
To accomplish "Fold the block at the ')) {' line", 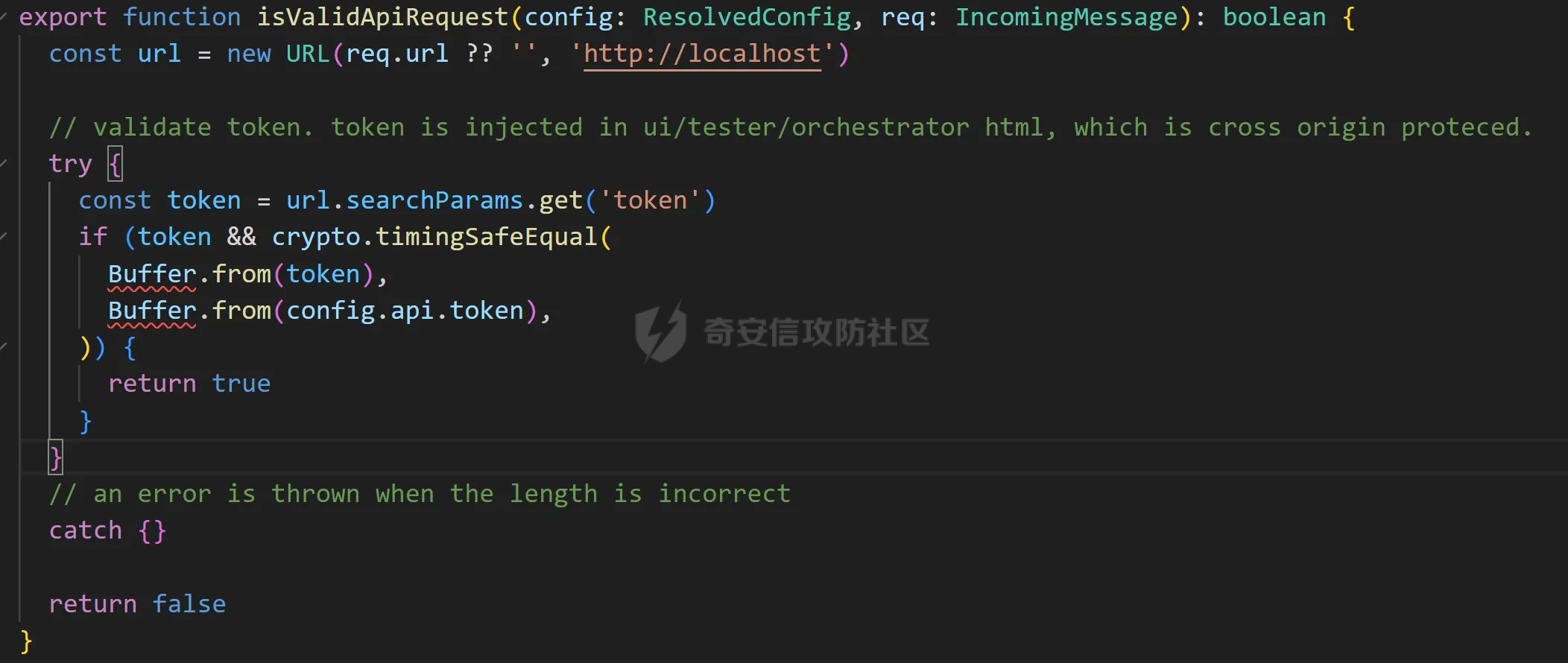I will tap(4, 346).
